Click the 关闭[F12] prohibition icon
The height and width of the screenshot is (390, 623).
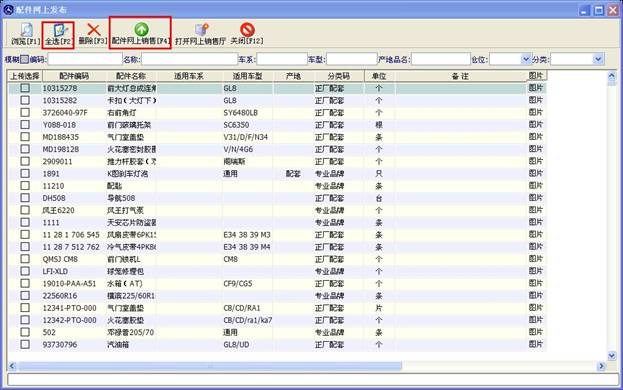click(x=247, y=30)
